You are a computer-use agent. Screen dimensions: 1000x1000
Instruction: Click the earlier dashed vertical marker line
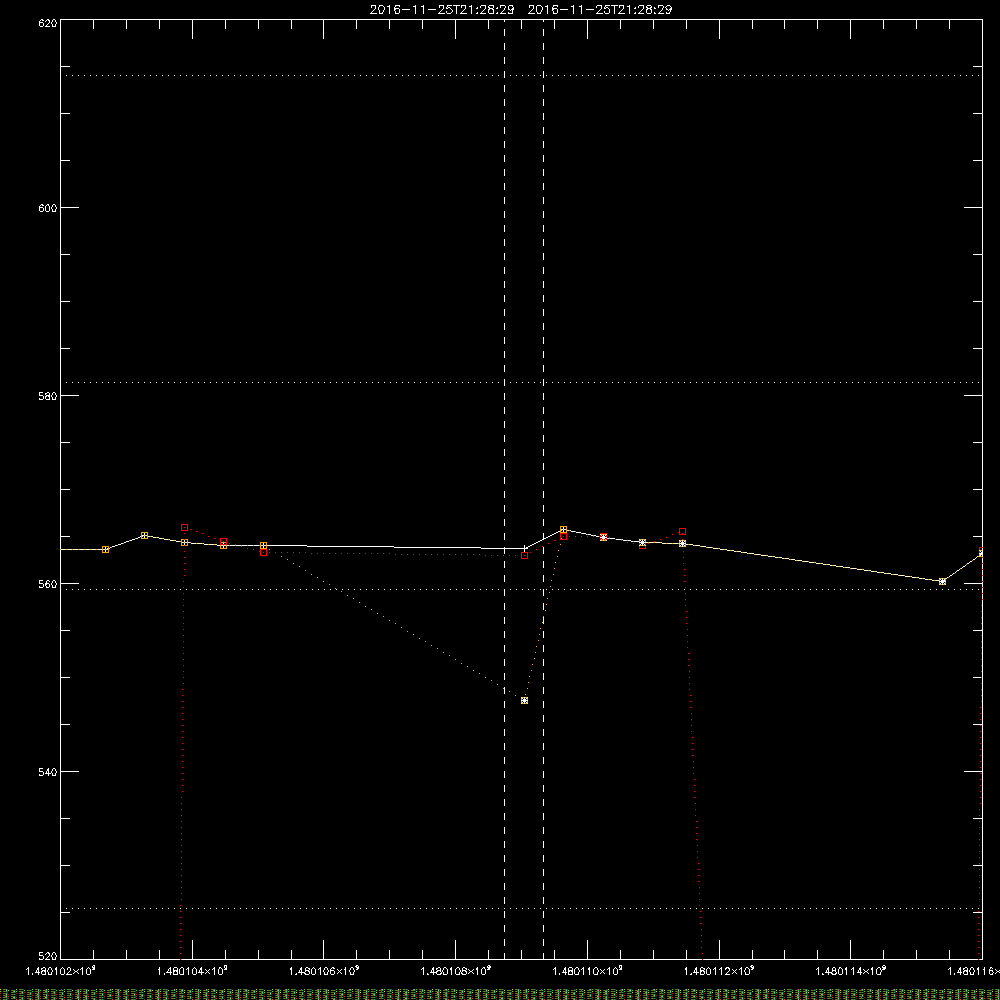coord(504,488)
